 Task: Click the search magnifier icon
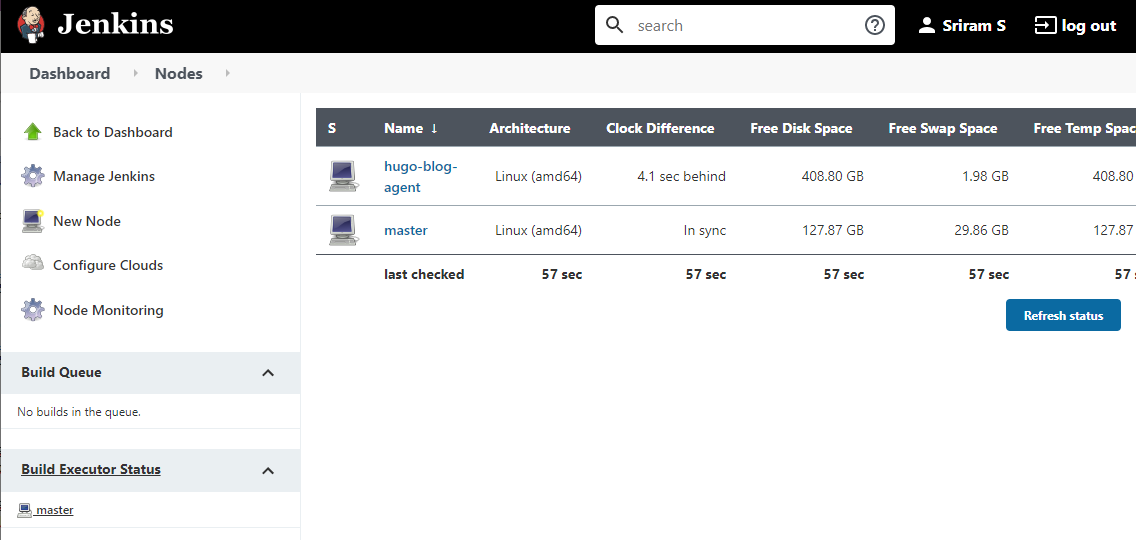point(614,25)
